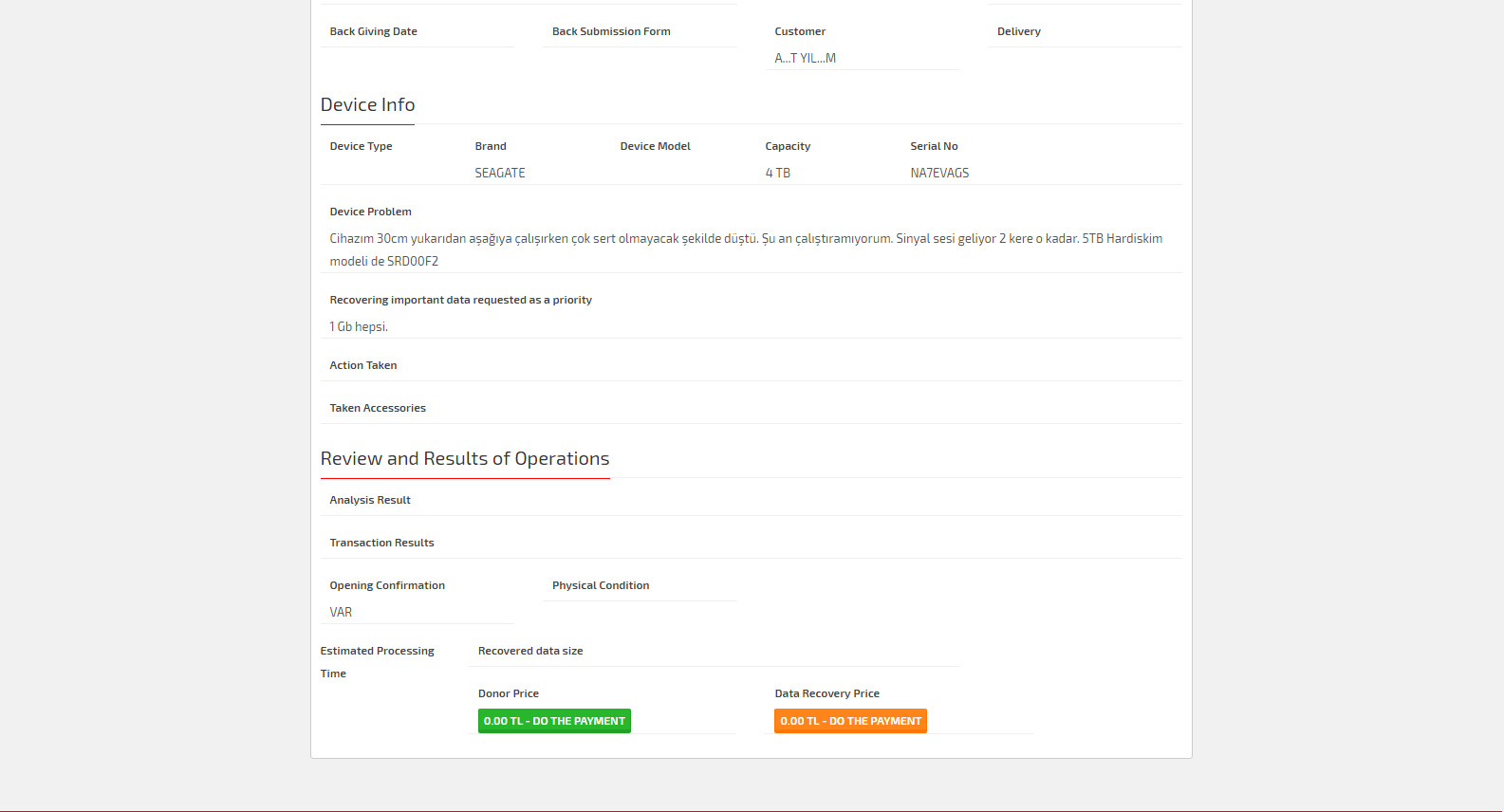Click the Device Problem description text
The width and height of the screenshot is (1504, 812).
tap(745, 249)
